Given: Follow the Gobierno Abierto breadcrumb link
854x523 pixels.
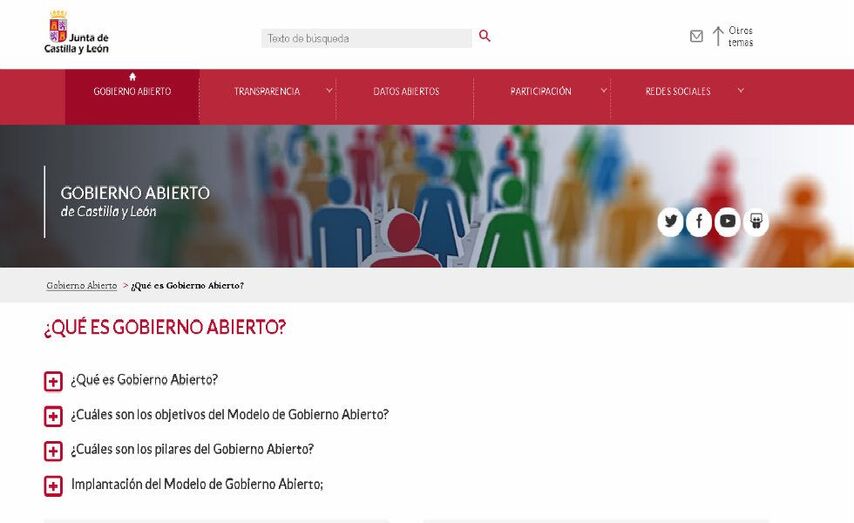Looking at the screenshot, I should 82,285.
